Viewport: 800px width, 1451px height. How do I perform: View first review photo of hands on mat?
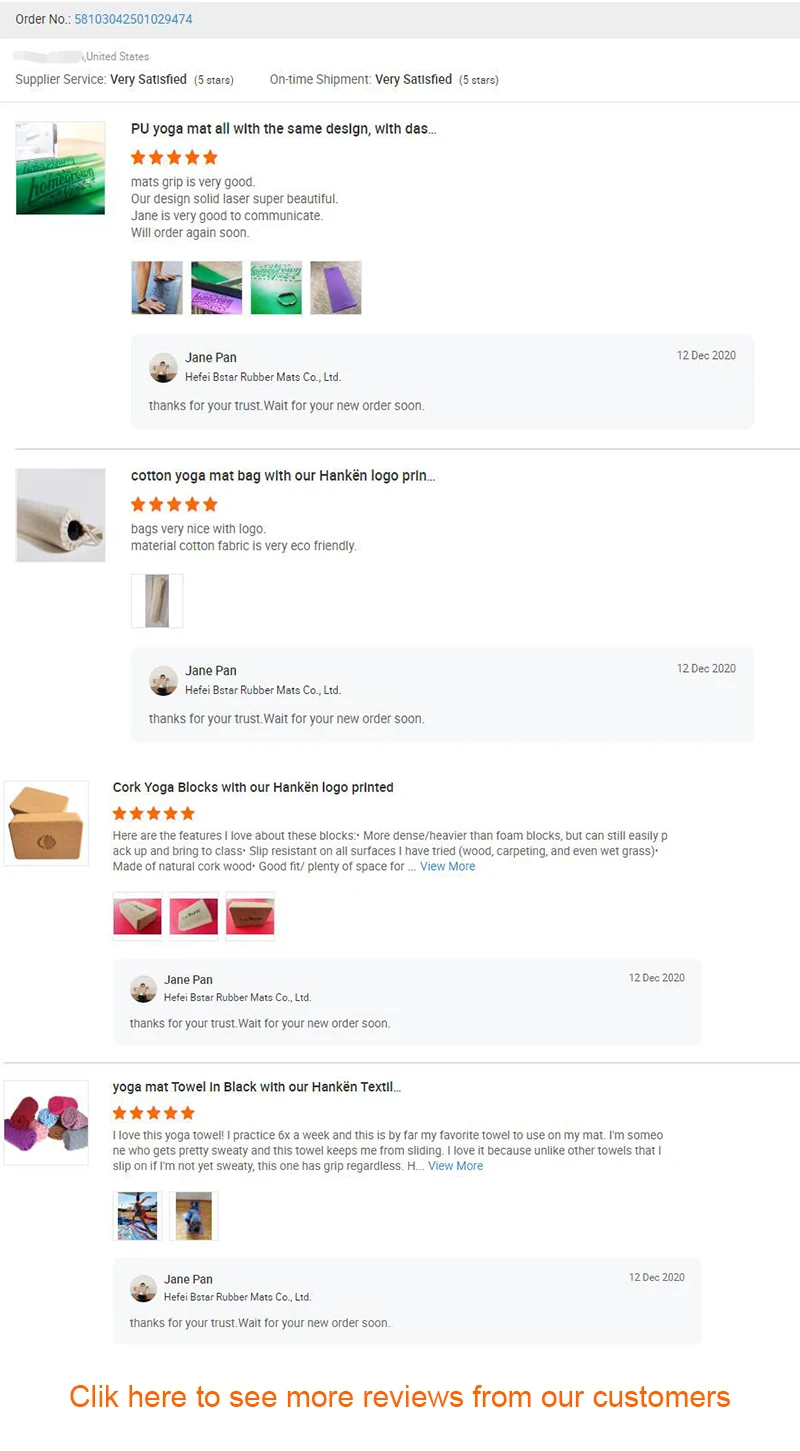(x=157, y=288)
